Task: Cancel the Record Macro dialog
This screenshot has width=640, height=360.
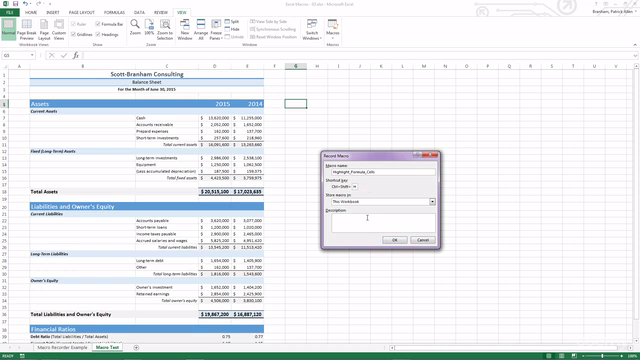Action: 423,240
